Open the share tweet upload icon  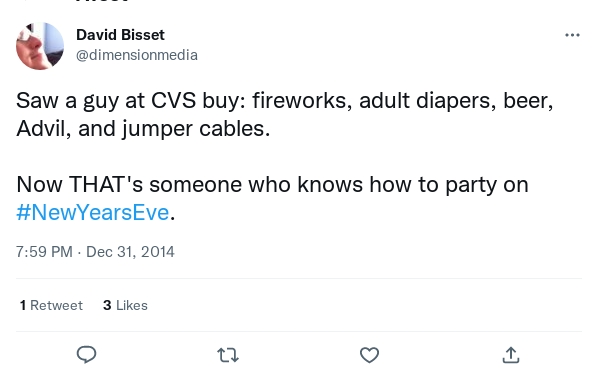pyautogui.click(x=511, y=355)
